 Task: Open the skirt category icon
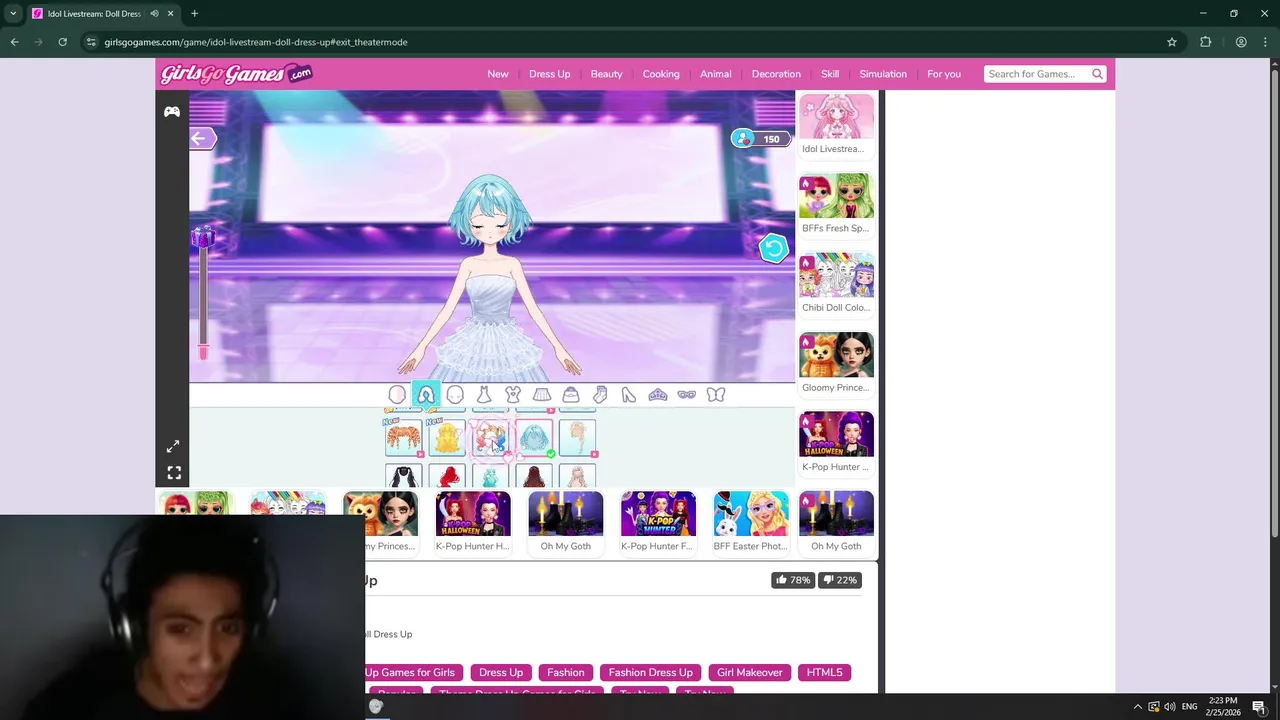tap(542, 395)
